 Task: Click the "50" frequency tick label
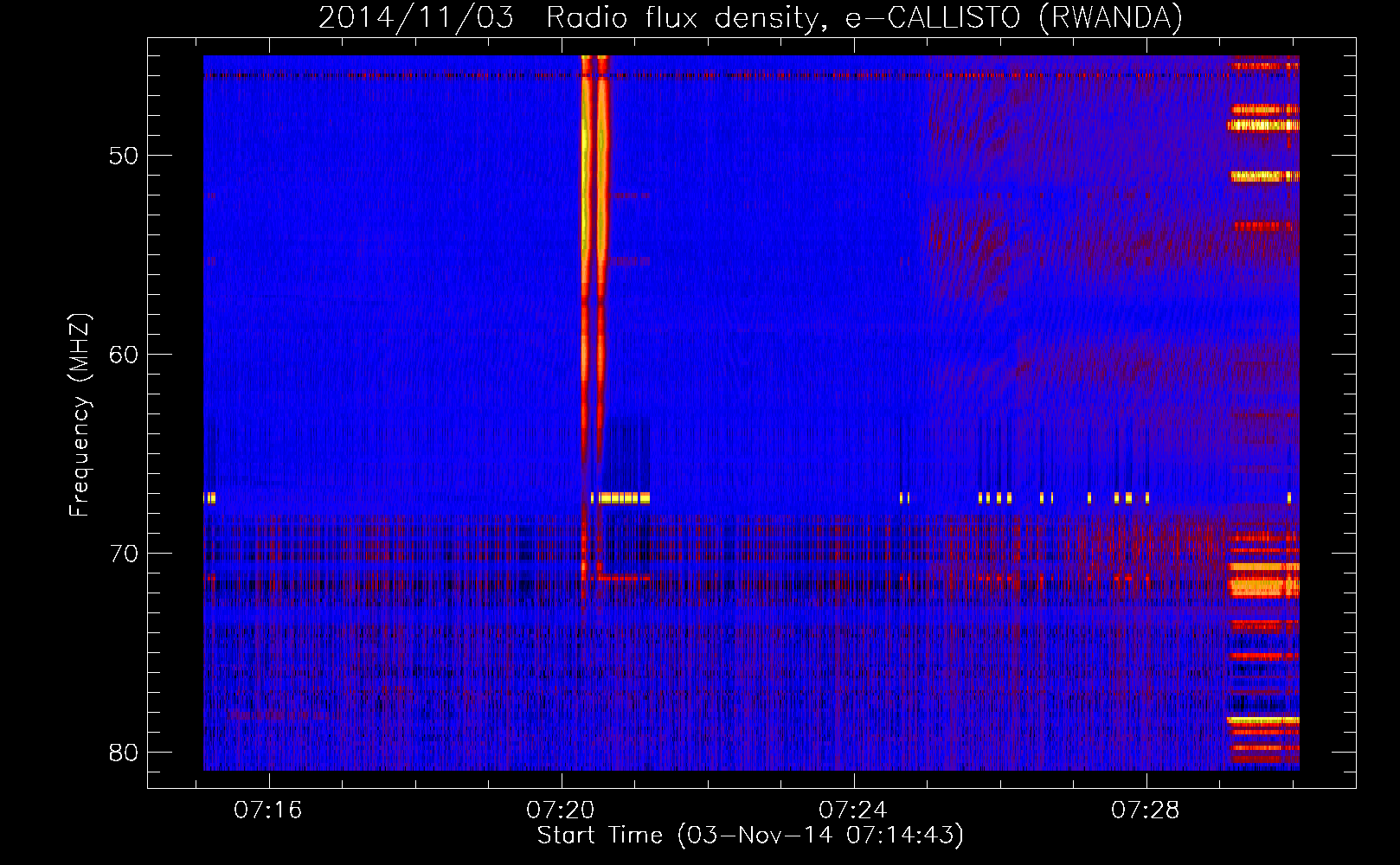[123, 156]
